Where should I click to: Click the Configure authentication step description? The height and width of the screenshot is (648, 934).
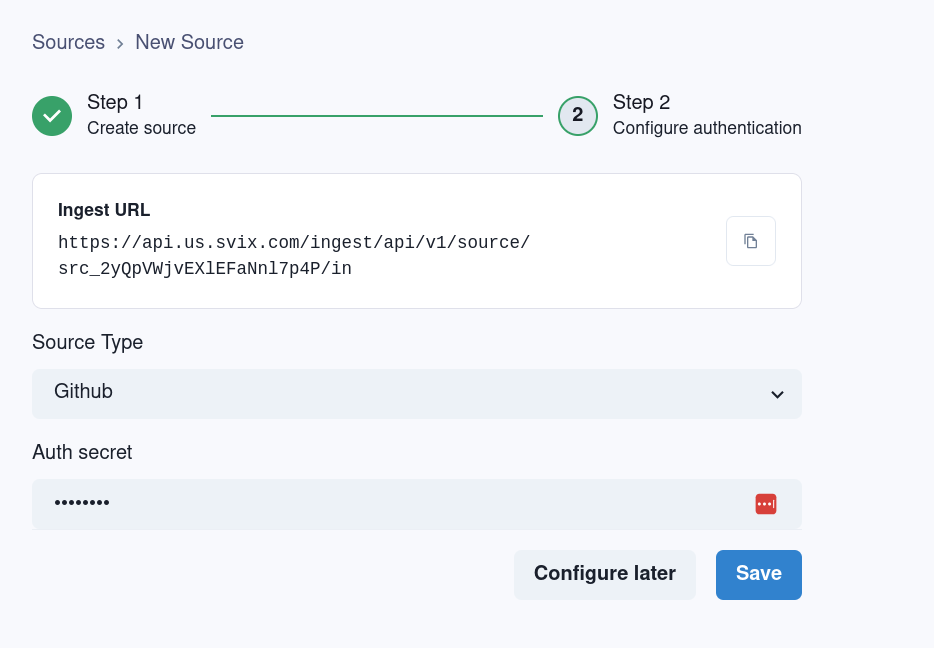pyautogui.click(x=706, y=128)
